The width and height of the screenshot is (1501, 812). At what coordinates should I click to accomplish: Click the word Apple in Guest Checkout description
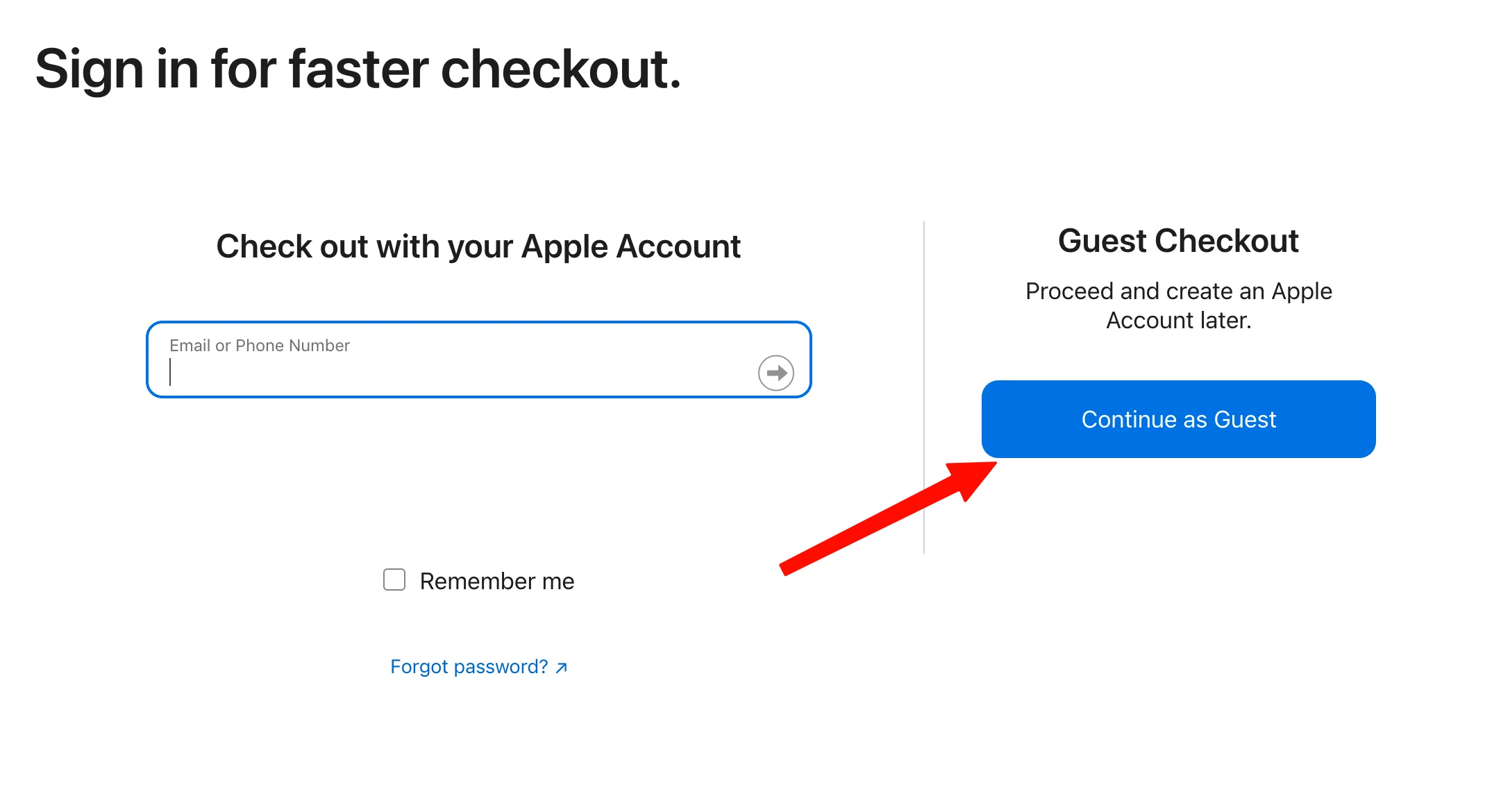pyautogui.click(x=1302, y=291)
